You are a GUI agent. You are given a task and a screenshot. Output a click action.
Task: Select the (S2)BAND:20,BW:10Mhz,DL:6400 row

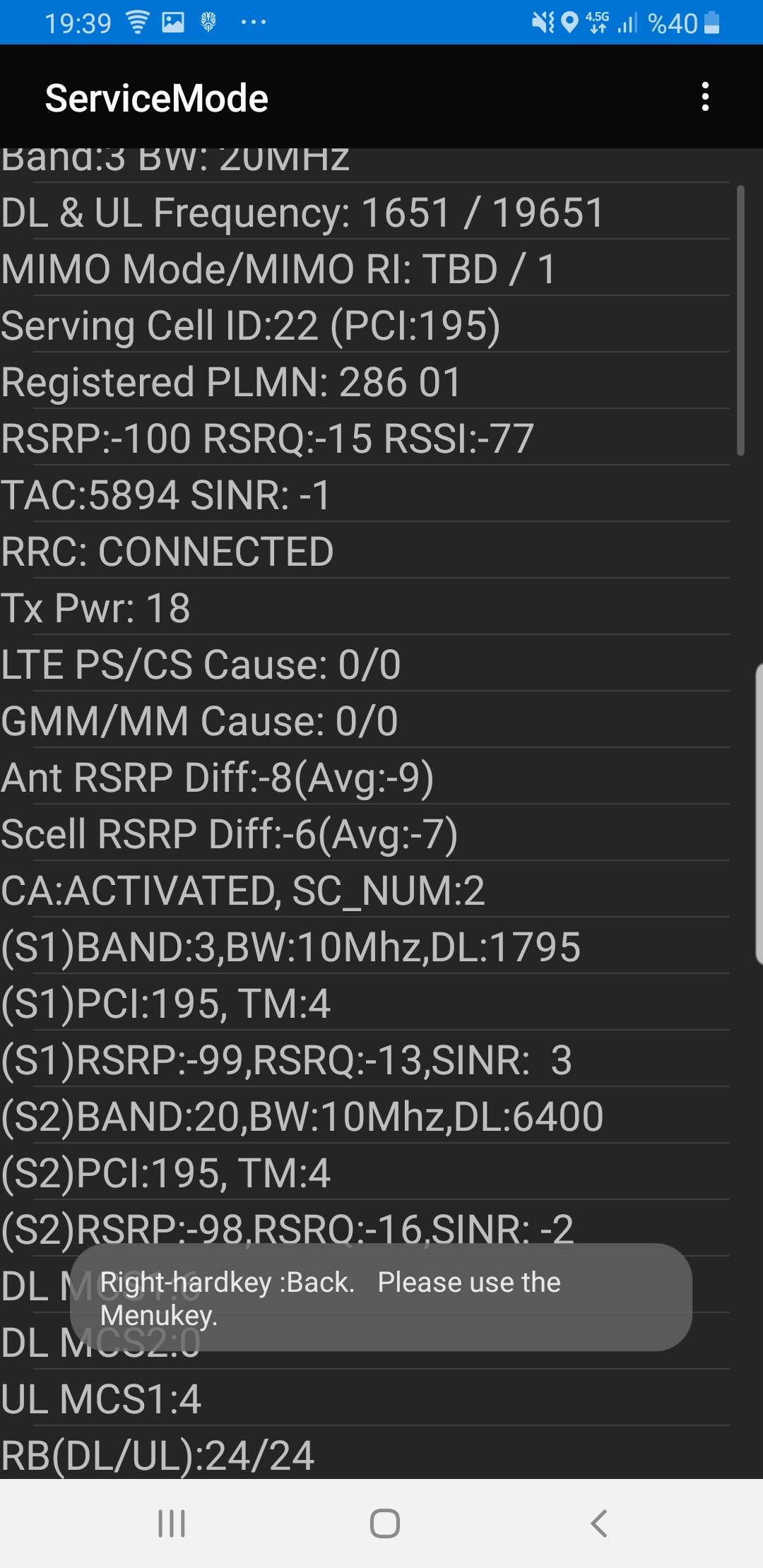point(365,1115)
